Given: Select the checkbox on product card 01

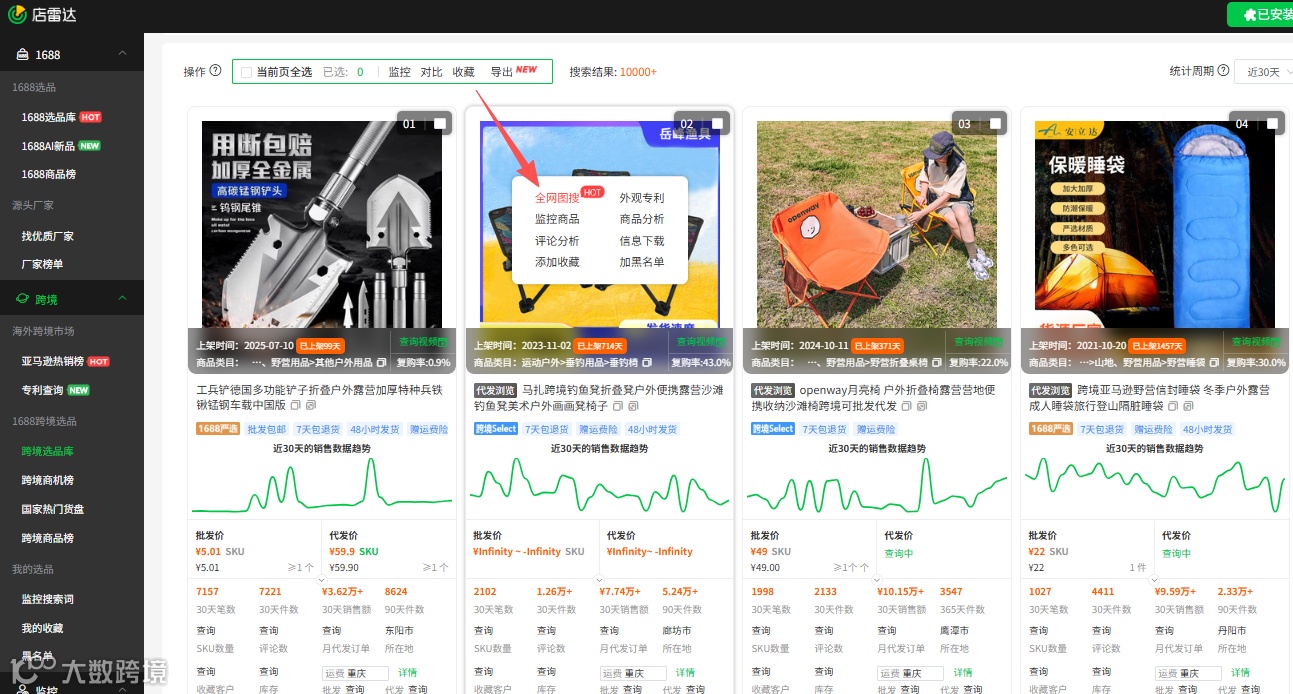Looking at the screenshot, I should (x=439, y=124).
